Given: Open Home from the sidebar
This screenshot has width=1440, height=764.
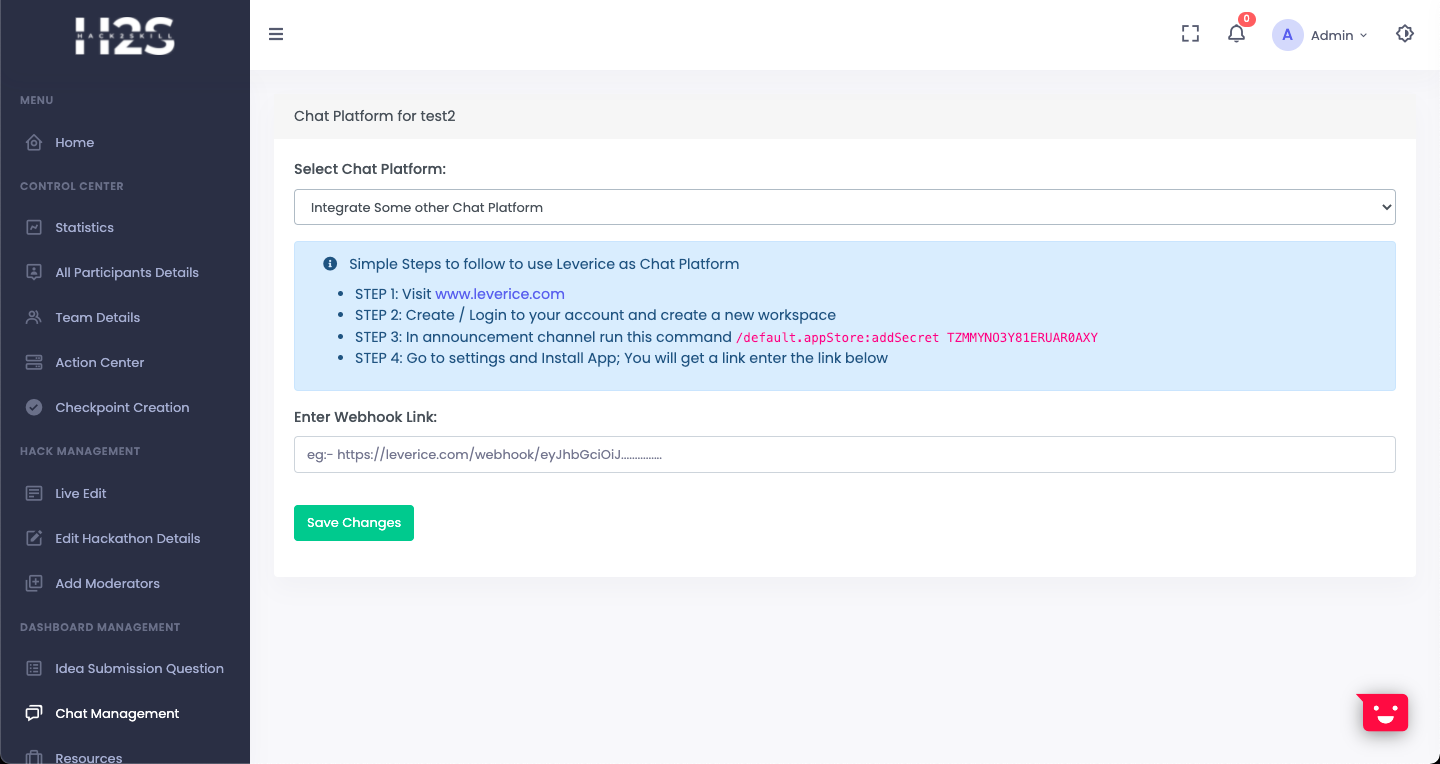Looking at the screenshot, I should [74, 142].
